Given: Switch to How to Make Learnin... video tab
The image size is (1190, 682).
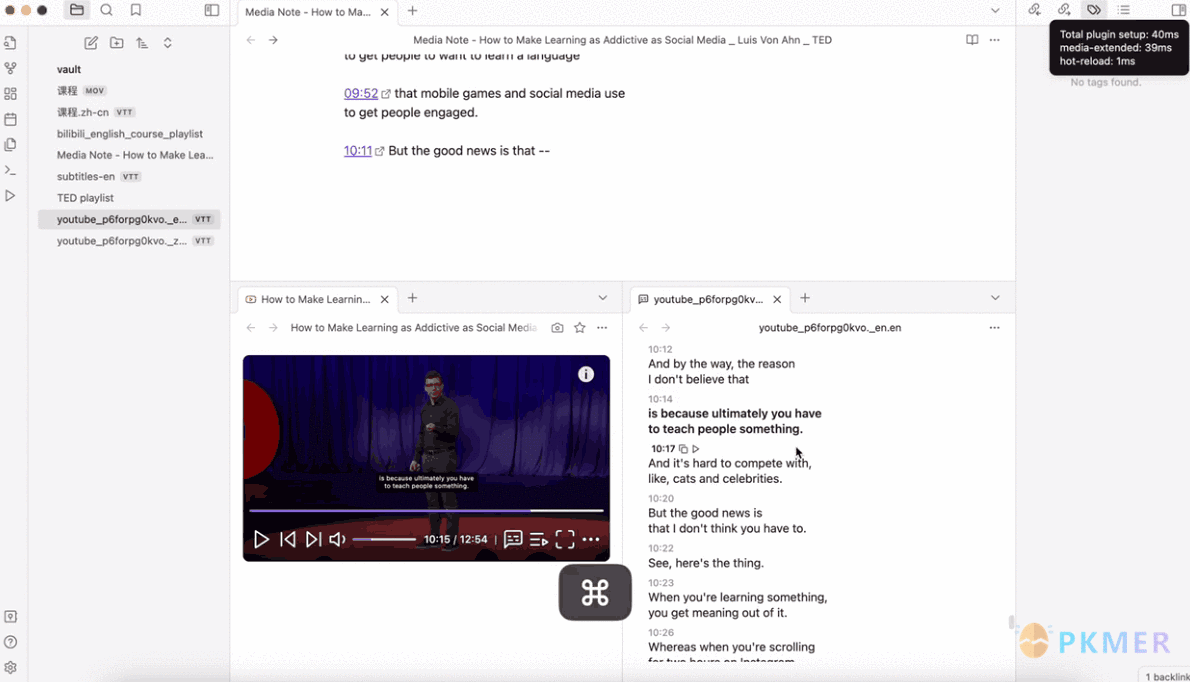Looking at the screenshot, I should tap(316, 299).
